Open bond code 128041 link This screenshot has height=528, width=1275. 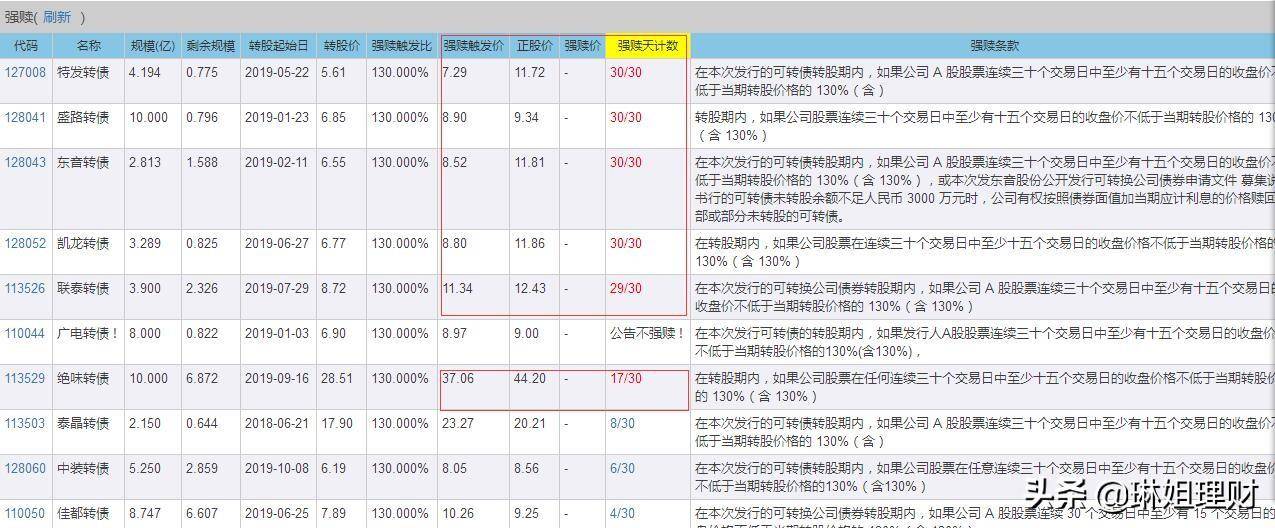click(25, 117)
